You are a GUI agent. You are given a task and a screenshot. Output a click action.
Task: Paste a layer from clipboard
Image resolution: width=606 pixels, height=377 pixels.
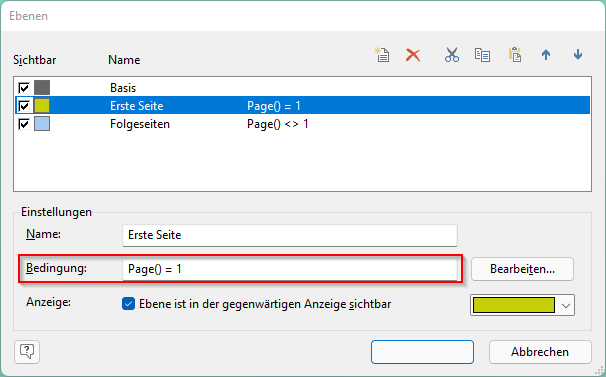[514, 55]
